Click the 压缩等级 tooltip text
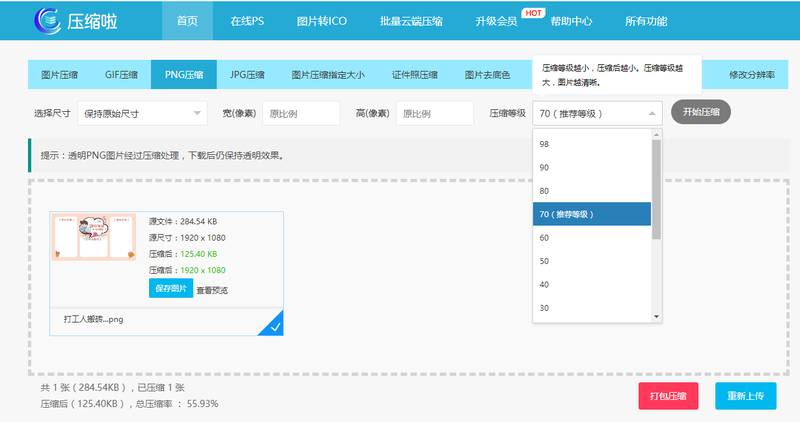800x422 pixels. click(613, 75)
